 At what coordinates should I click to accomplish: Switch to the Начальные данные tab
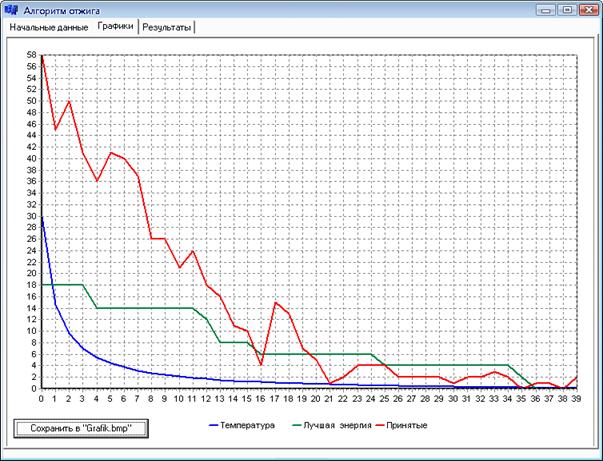(49, 27)
